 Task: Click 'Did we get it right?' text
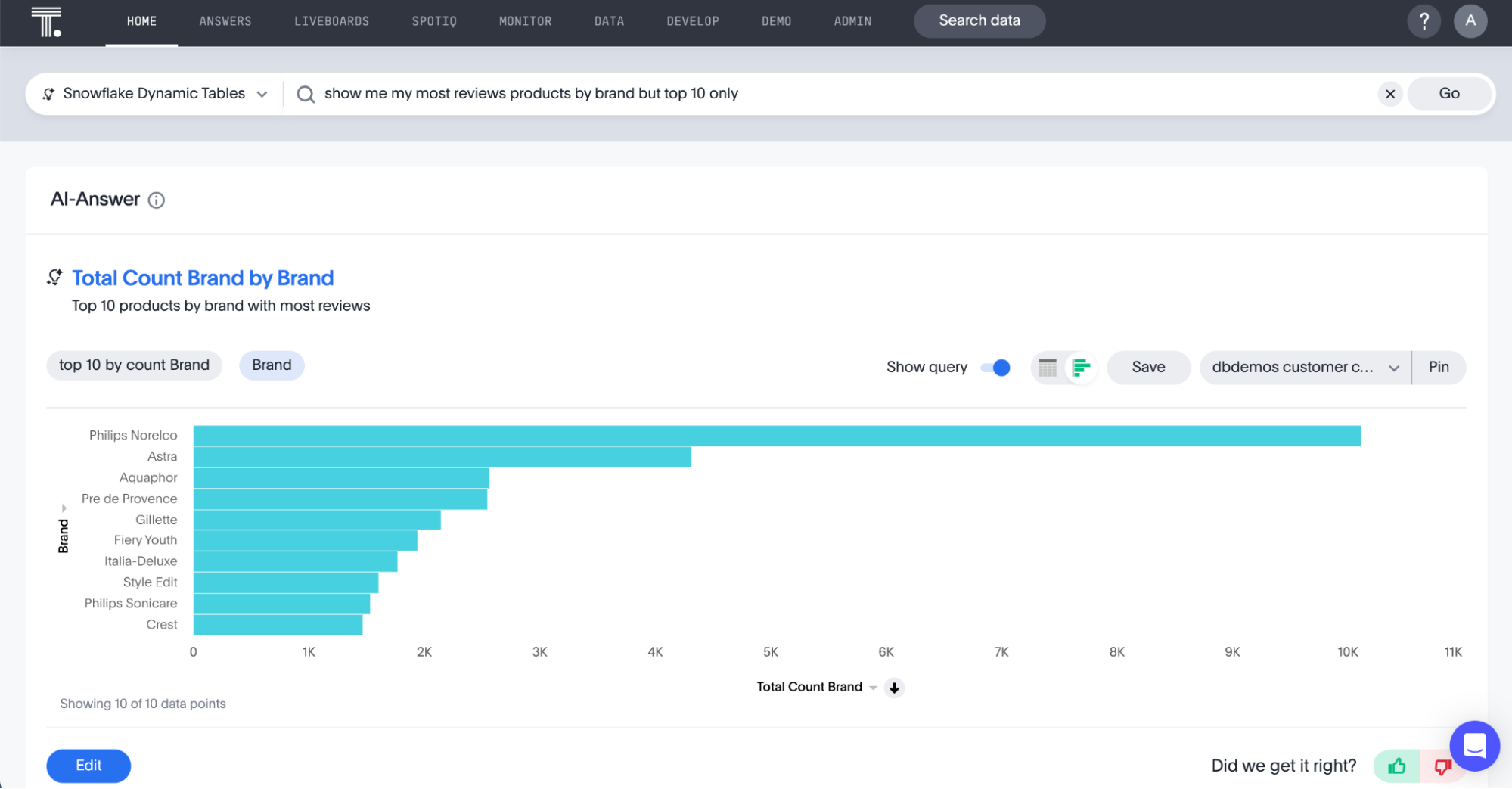point(1284,766)
